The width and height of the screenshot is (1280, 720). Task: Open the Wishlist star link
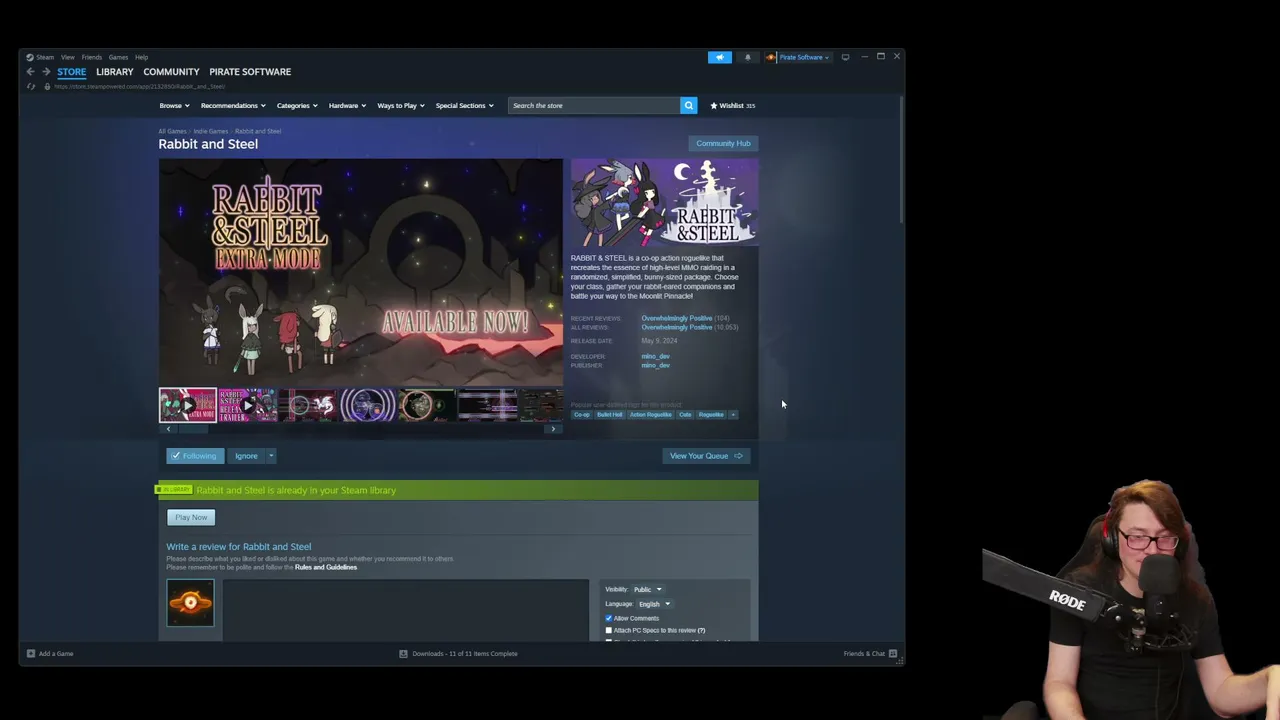tap(732, 105)
